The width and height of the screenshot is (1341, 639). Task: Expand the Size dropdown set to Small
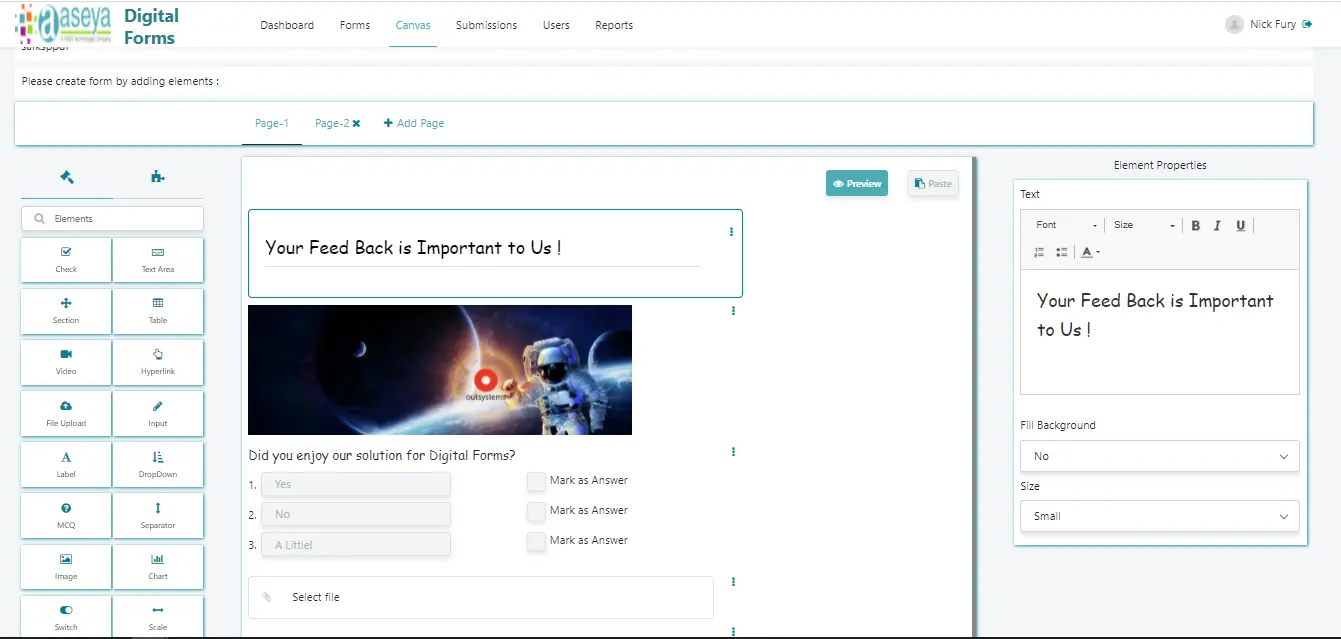[x=1159, y=516]
